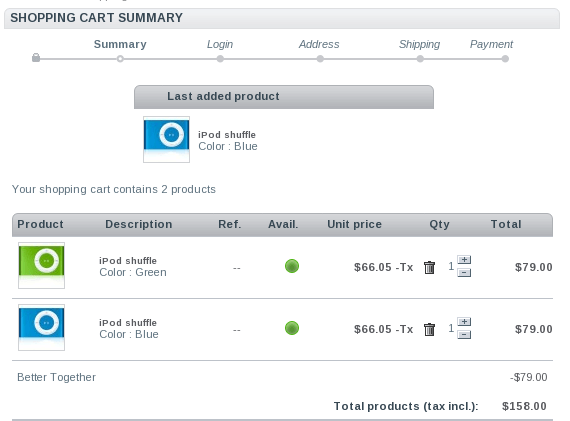Click Color : Blue under Last added product
The height and width of the screenshot is (421, 570).
click(228, 146)
